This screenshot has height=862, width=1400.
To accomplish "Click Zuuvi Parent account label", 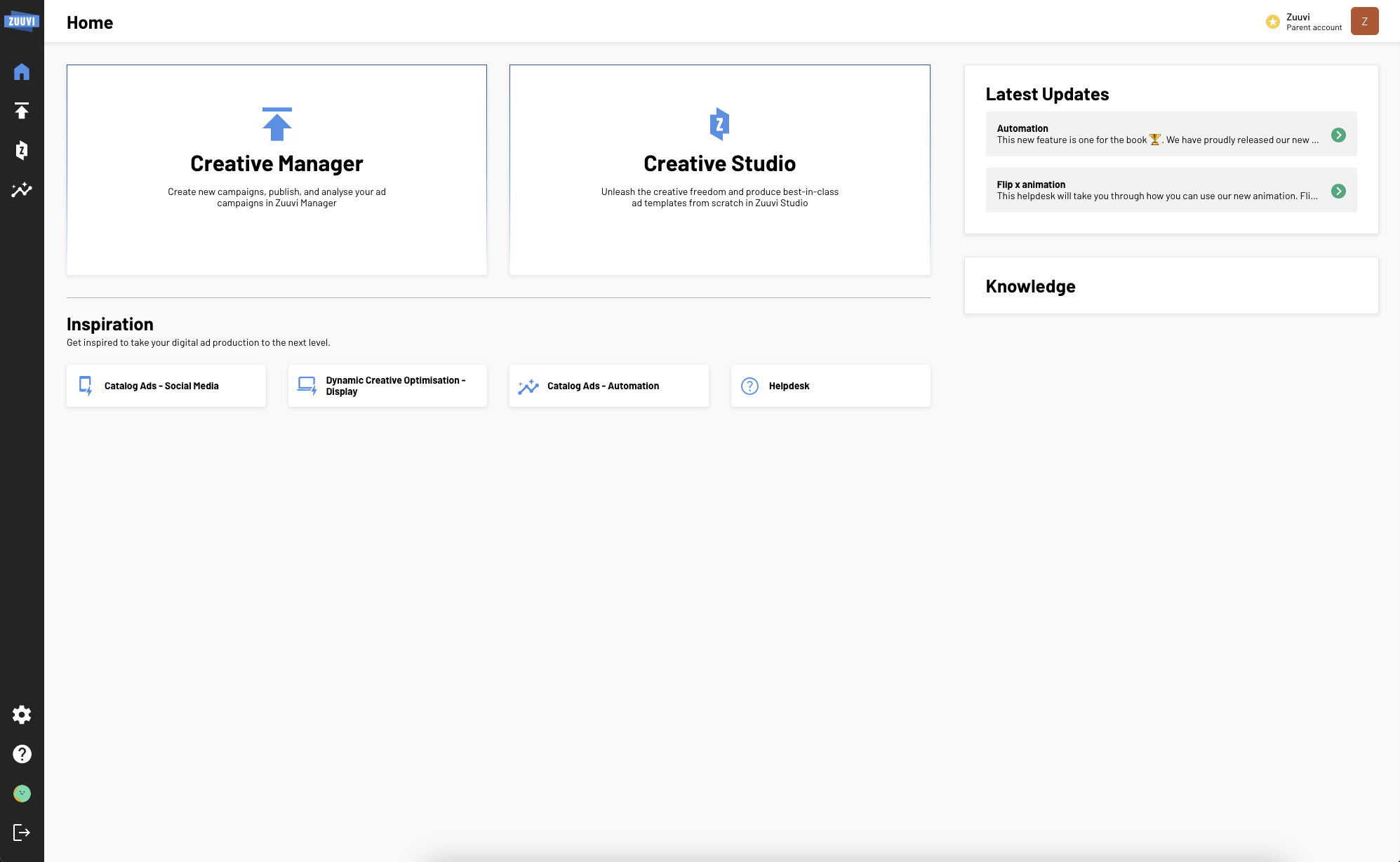I will tap(1314, 22).
